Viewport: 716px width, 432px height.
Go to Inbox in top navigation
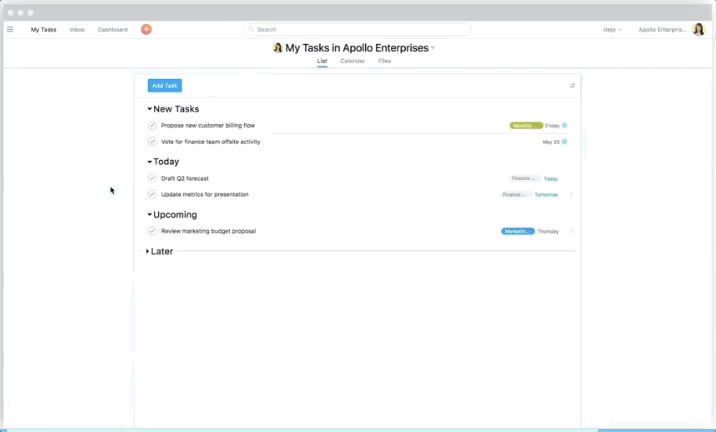77,29
